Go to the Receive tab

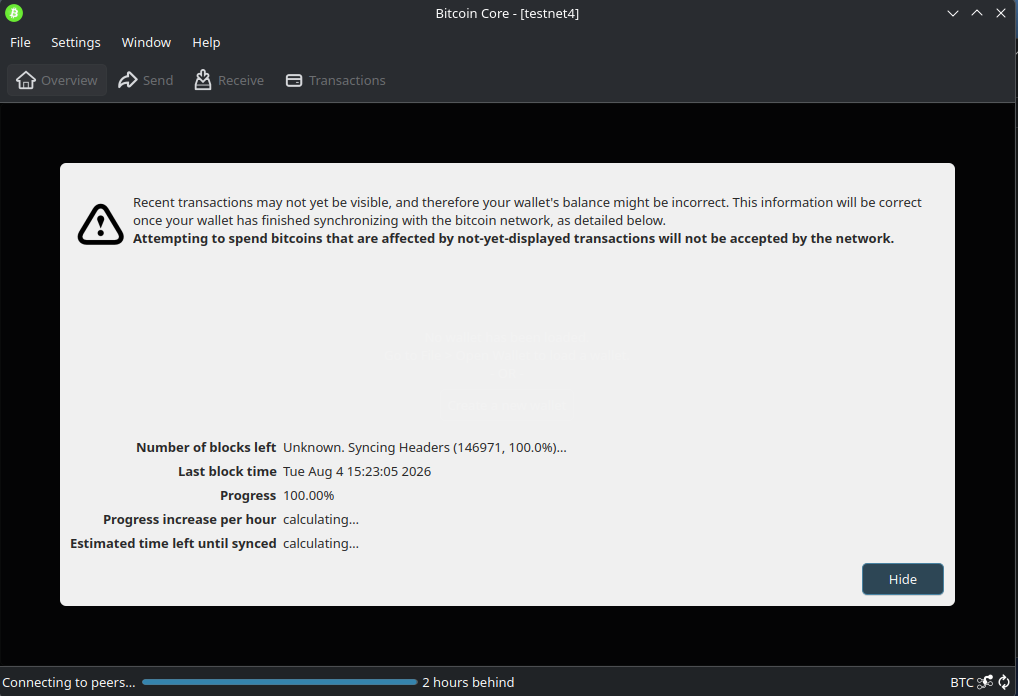(229, 80)
